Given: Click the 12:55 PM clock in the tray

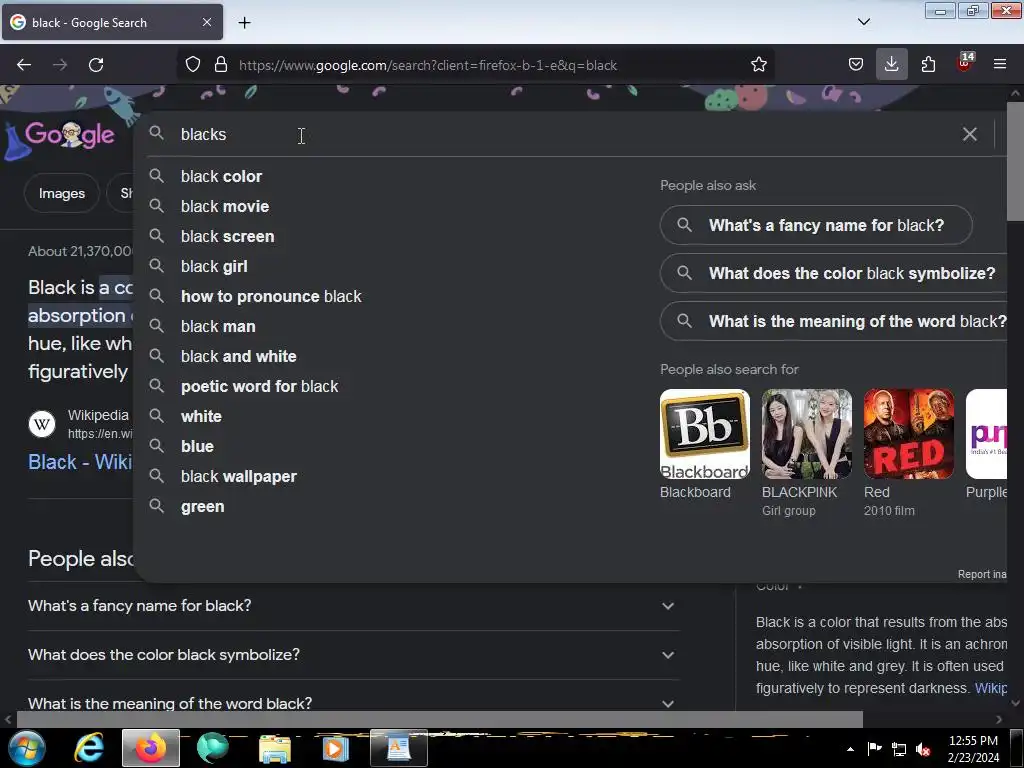Looking at the screenshot, I should 973,741.
